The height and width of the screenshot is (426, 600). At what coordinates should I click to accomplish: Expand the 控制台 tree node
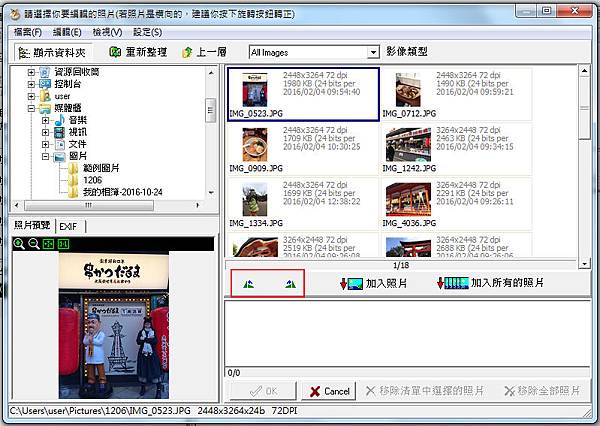(x=31, y=84)
